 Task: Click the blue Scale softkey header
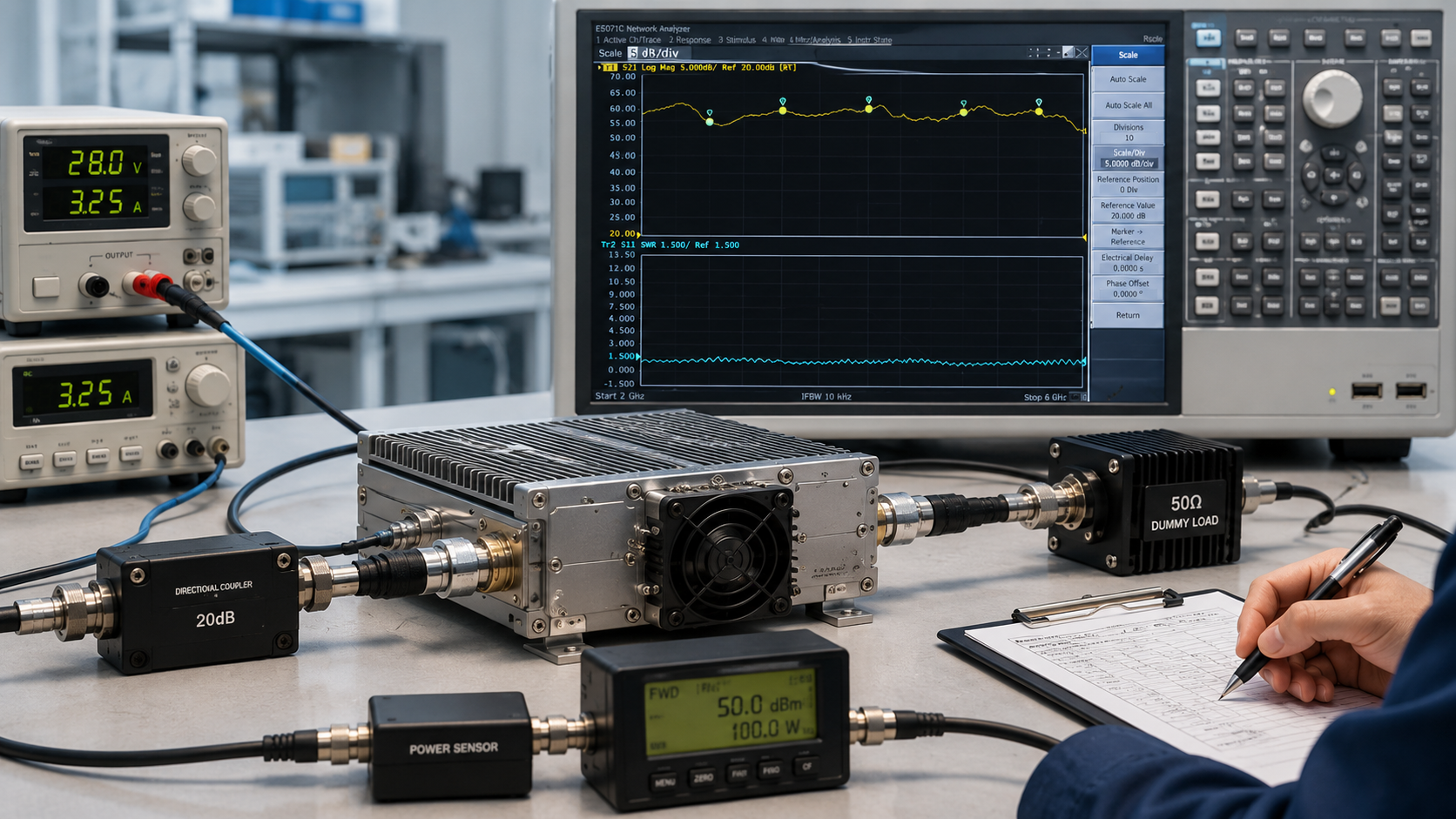tap(1128, 55)
